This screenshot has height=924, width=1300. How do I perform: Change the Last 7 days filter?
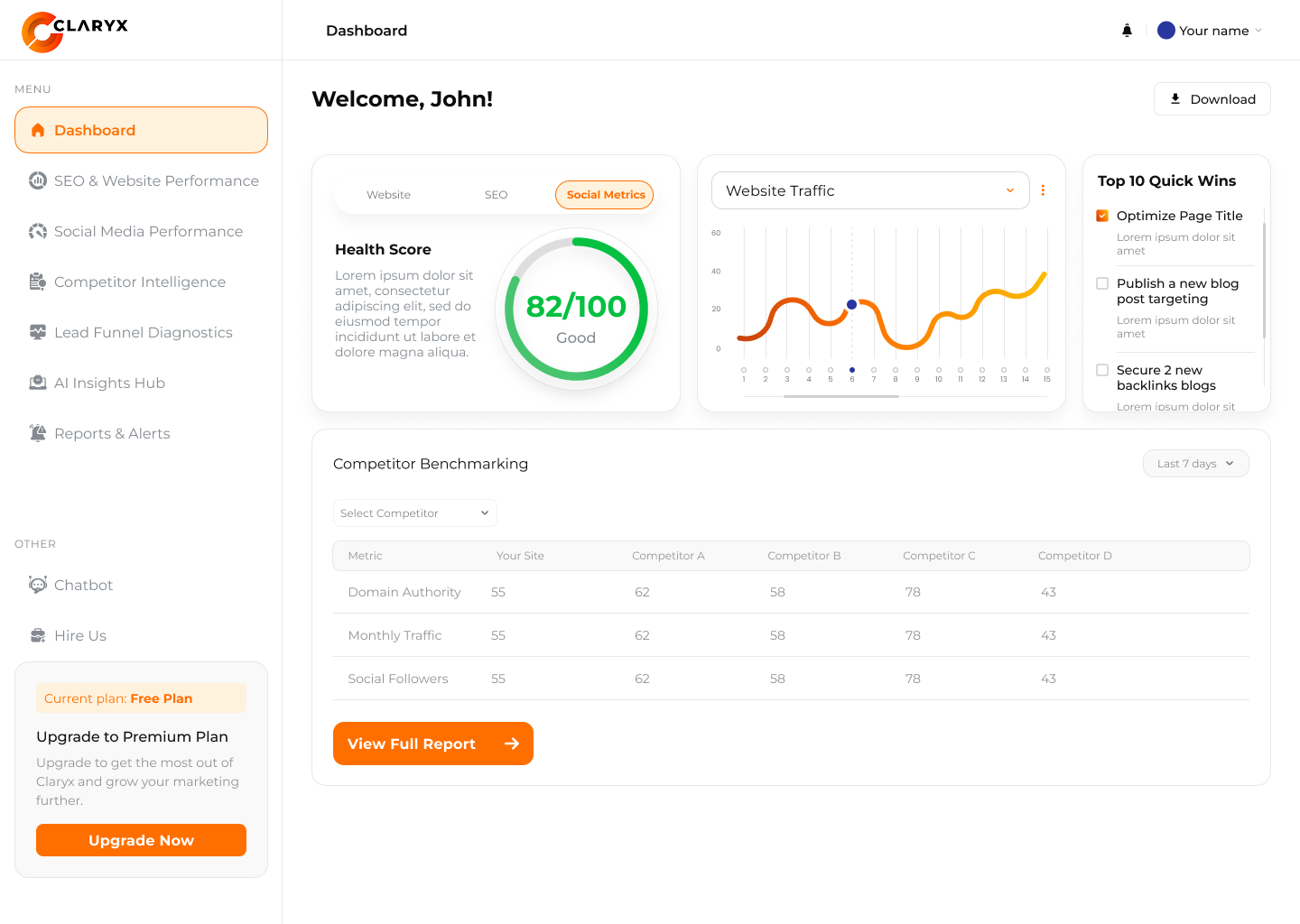point(1195,463)
